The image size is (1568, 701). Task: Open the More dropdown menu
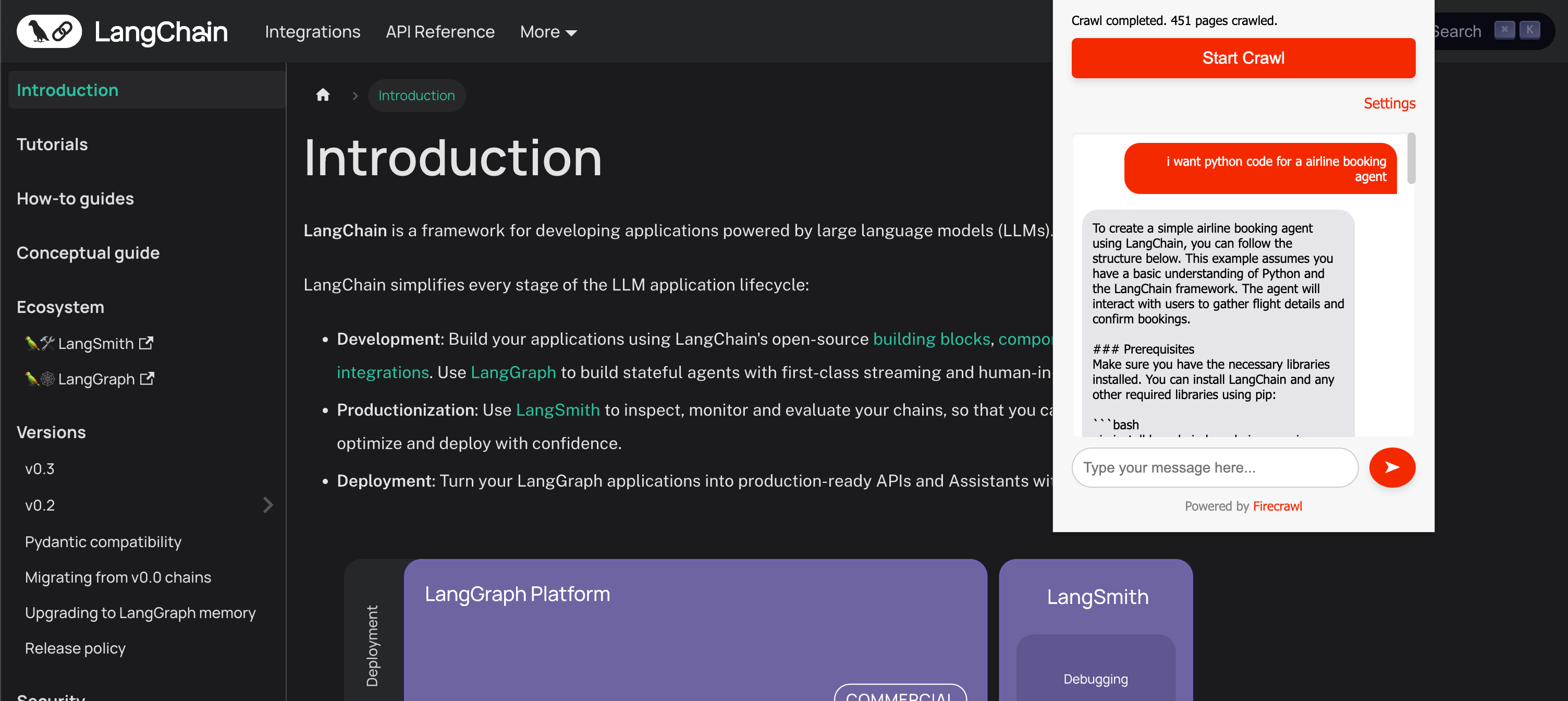click(x=548, y=32)
